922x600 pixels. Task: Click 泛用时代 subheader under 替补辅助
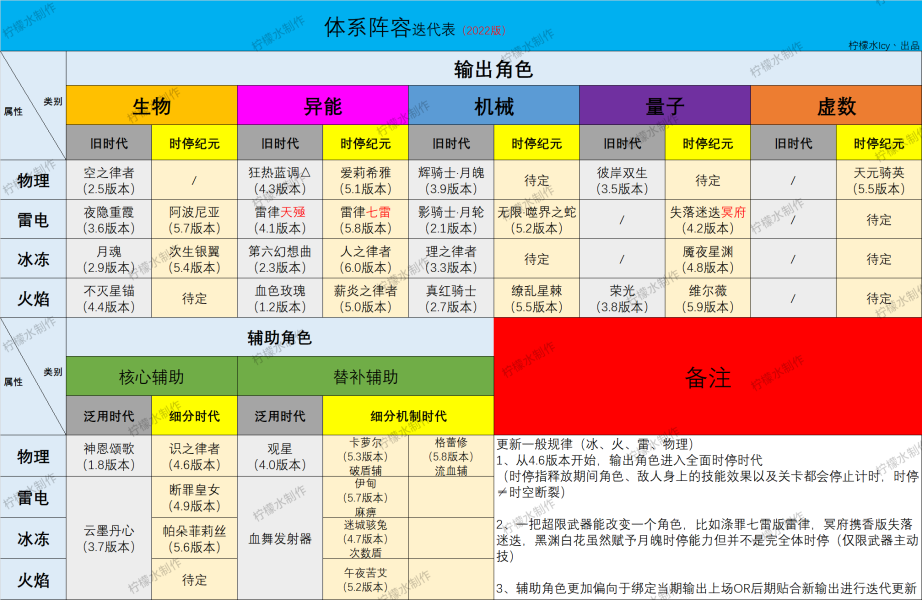coord(280,416)
